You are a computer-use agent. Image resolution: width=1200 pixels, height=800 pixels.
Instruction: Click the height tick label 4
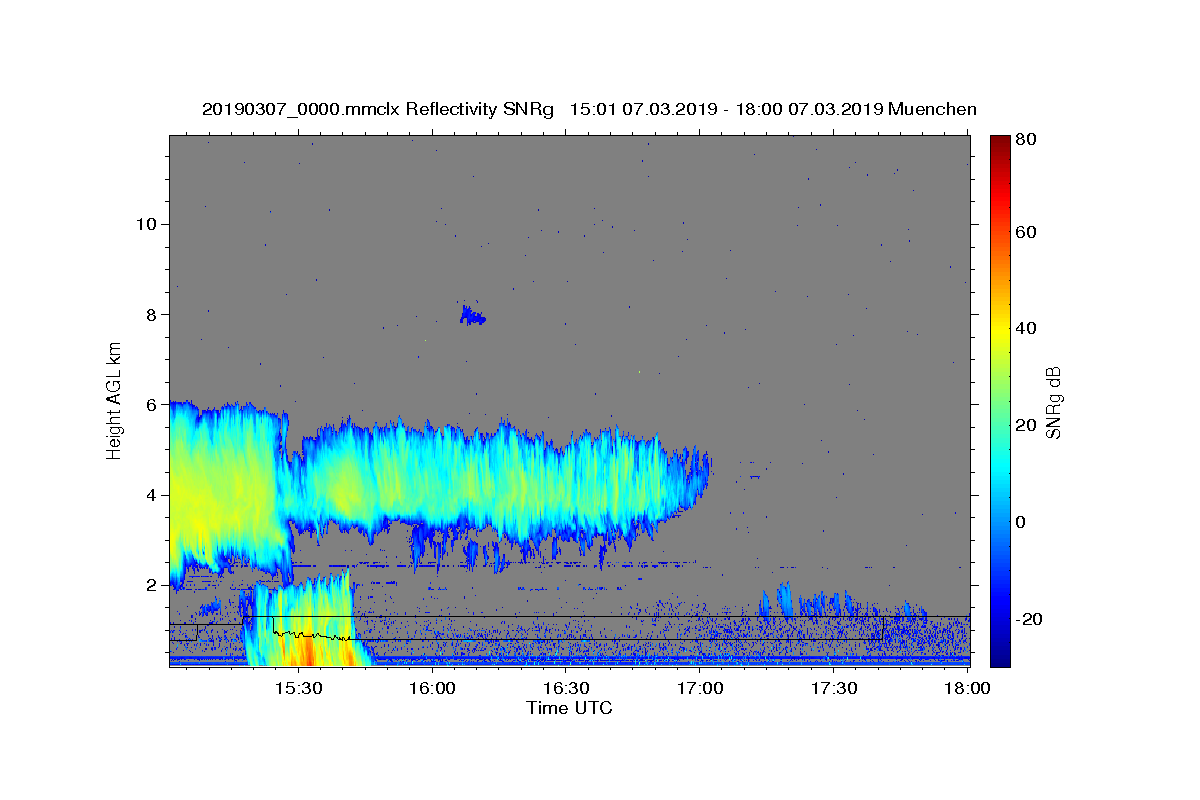(x=150, y=495)
